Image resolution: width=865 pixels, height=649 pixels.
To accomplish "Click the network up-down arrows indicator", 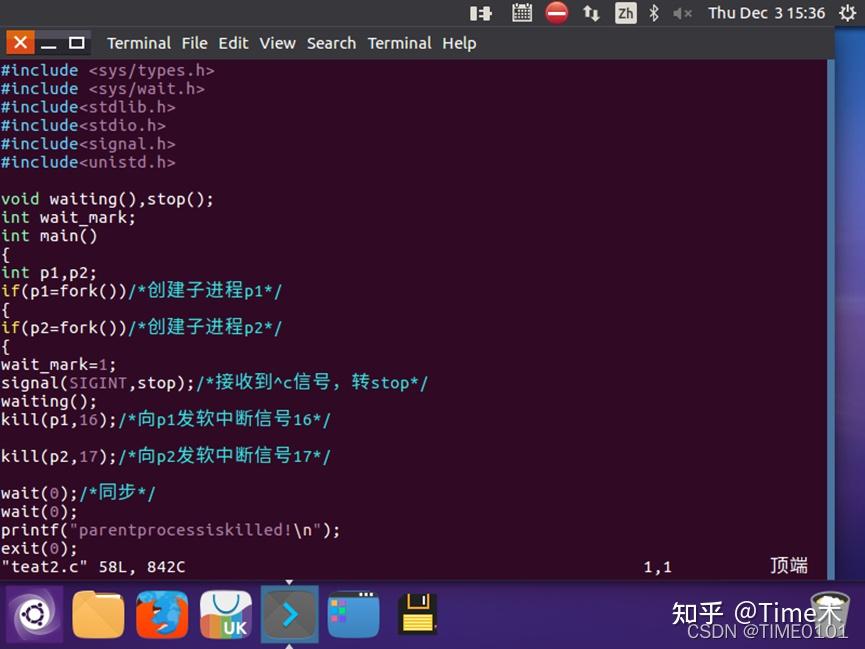I will click(x=592, y=13).
